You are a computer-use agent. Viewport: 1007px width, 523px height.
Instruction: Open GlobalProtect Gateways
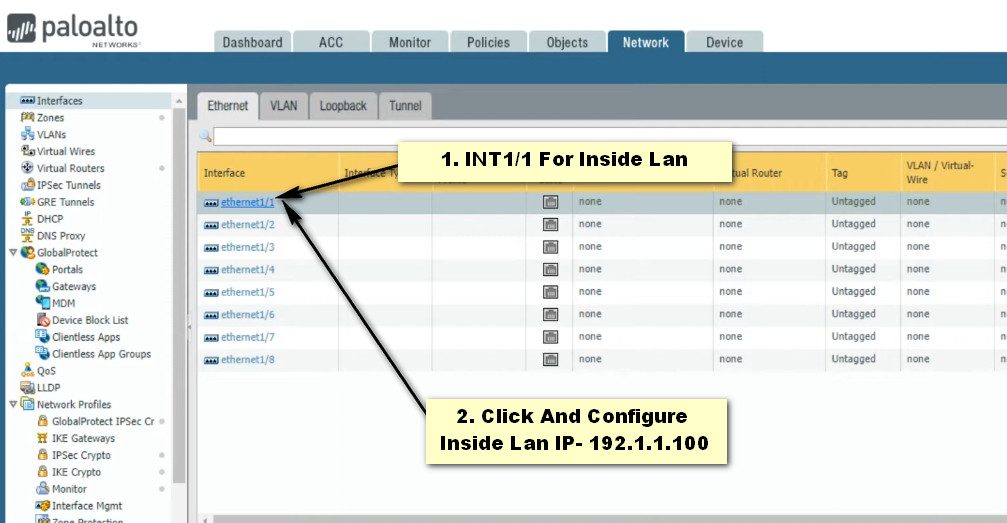pos(73,287)
